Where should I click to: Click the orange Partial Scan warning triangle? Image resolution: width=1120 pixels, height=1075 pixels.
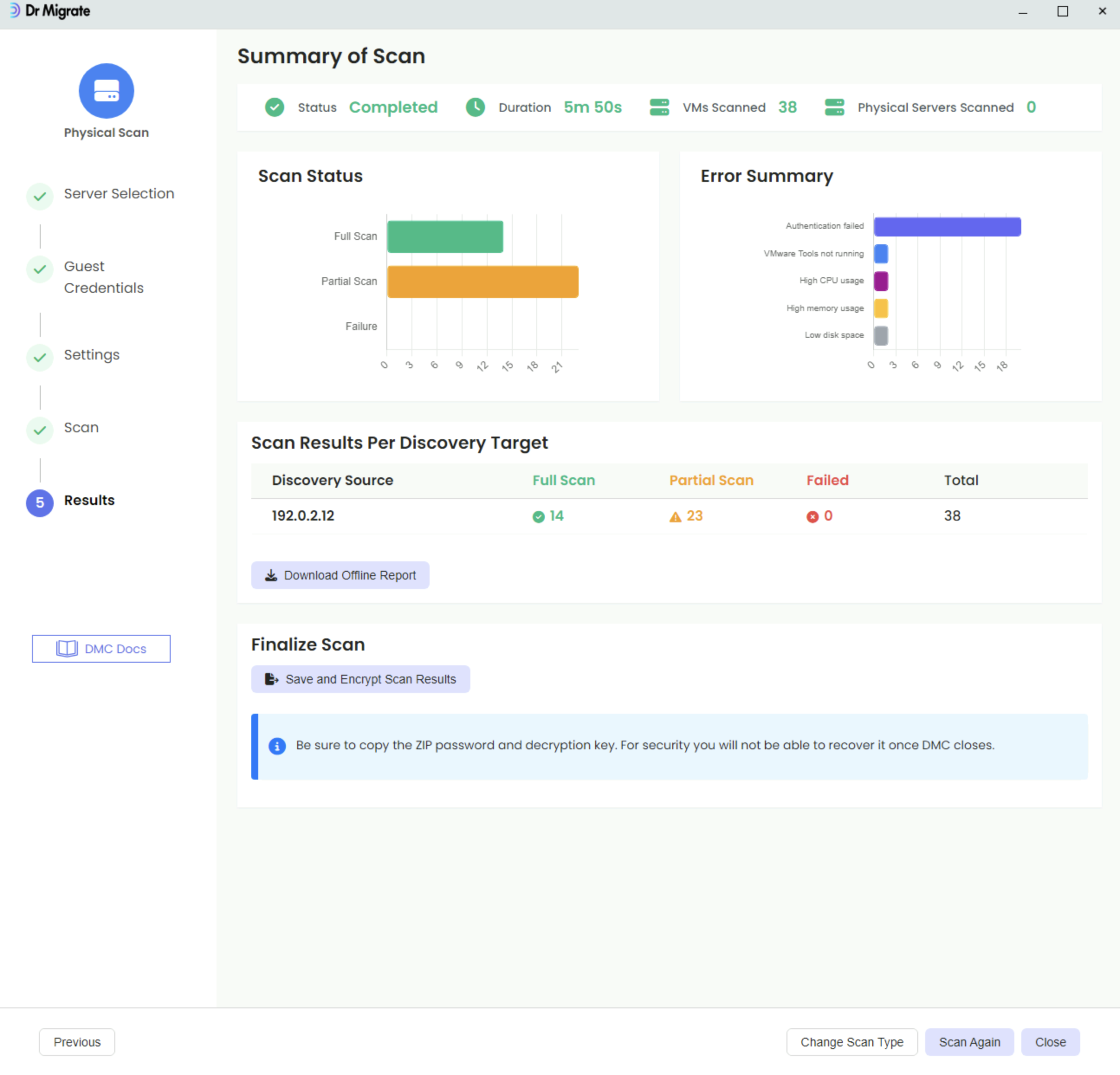click(675, 517)
